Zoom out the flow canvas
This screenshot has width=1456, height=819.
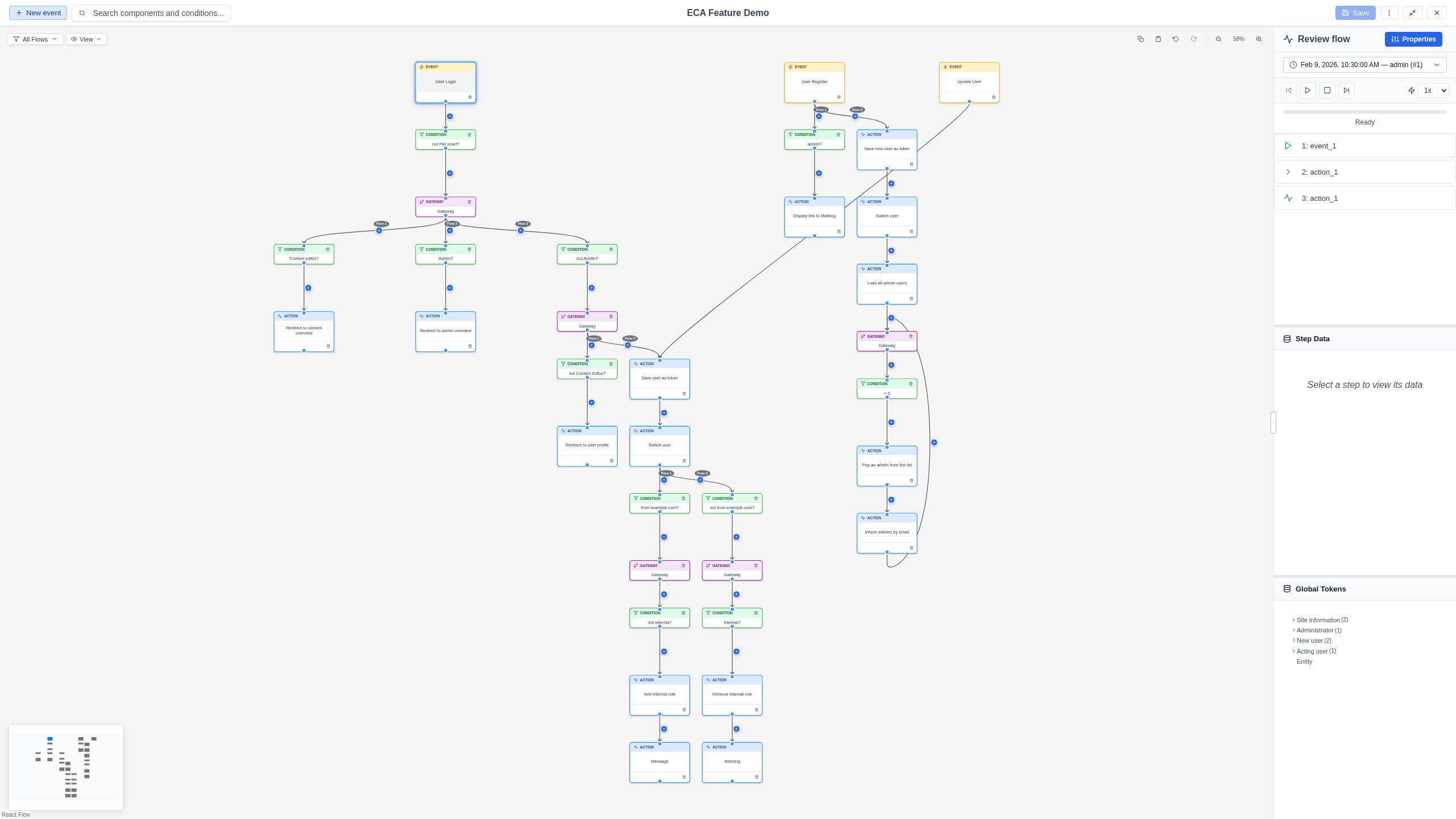(x=1218, y=39)
